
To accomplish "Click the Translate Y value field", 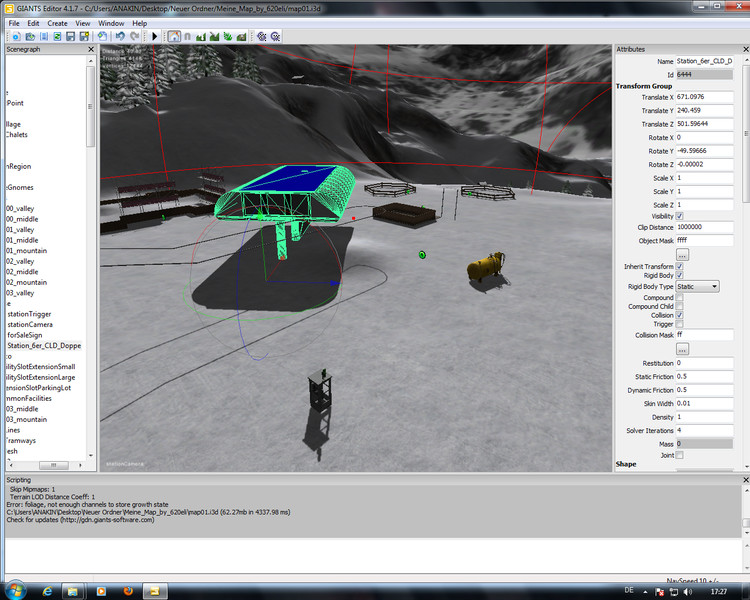I will pyautogui.click(x=704, y=111).
